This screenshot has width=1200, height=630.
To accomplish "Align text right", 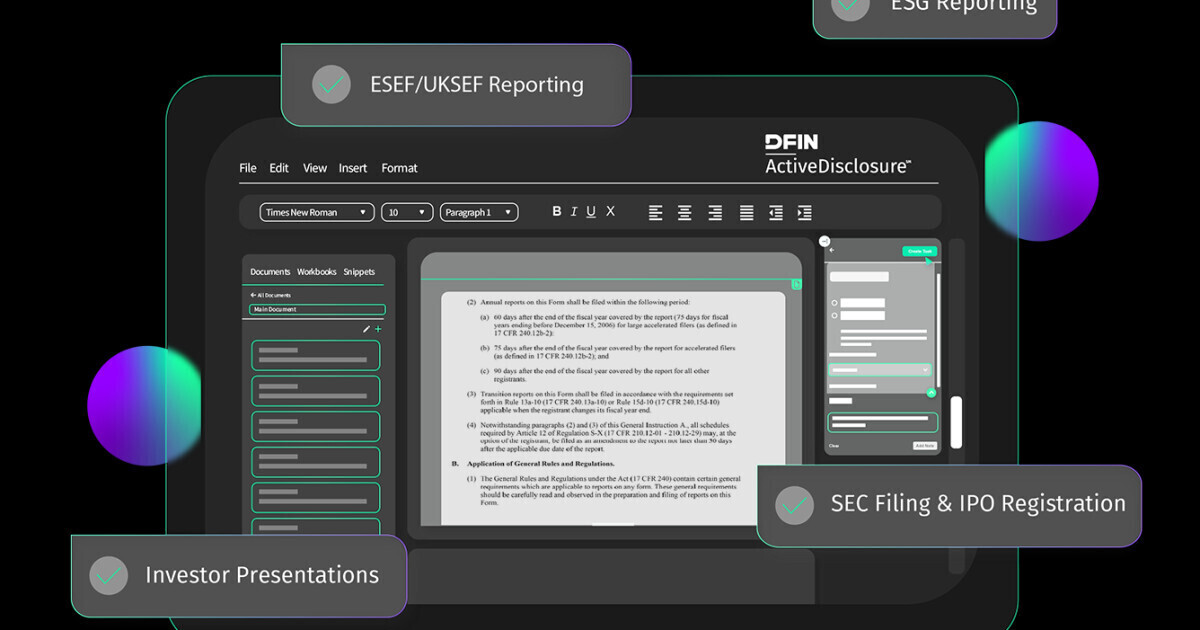I will tap(715, 212).
